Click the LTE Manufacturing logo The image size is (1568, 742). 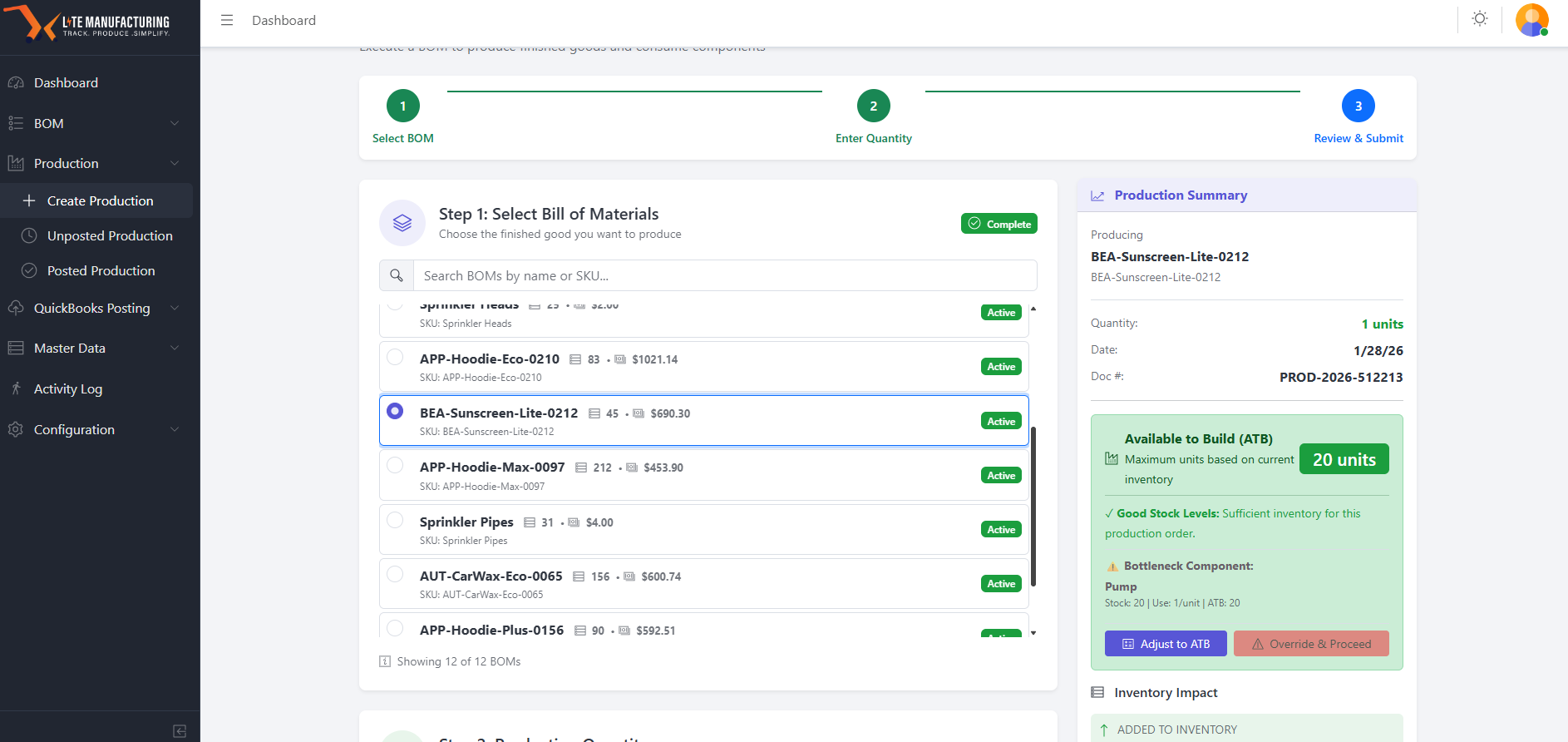click(x=87, y=22)
